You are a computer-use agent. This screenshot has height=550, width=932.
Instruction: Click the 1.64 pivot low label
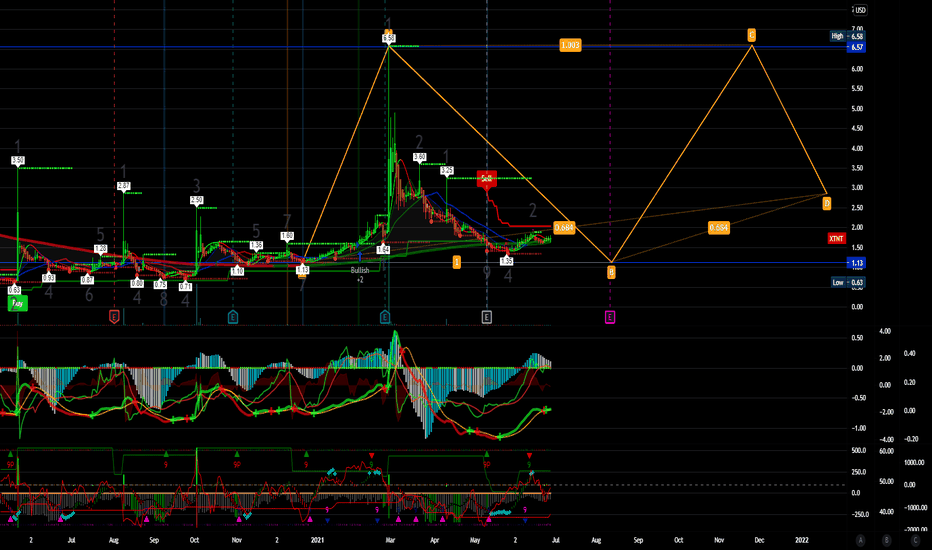[383, 250]
